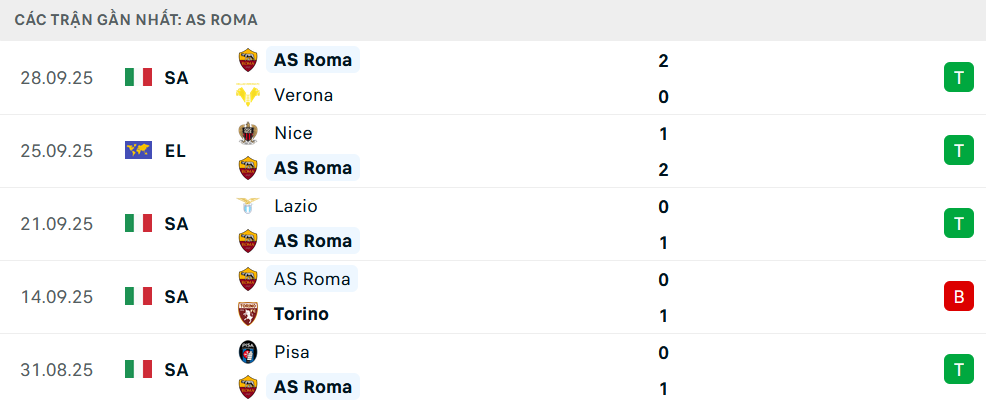This screenshot has width=986, height=402.
Task: Click the Torino club crest icon
Action: click(x=247, y=314)
